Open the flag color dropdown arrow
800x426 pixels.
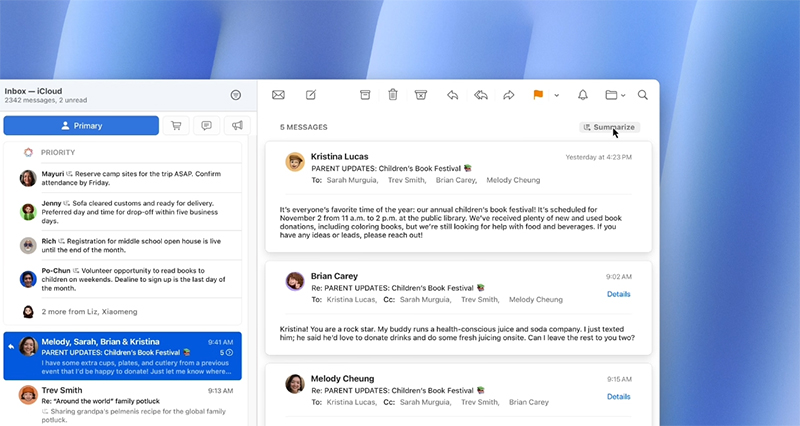coord(556,96)
